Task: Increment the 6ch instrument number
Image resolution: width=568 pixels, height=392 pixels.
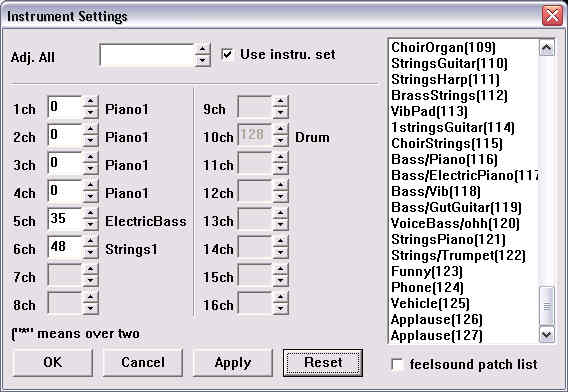Action: 90,241
